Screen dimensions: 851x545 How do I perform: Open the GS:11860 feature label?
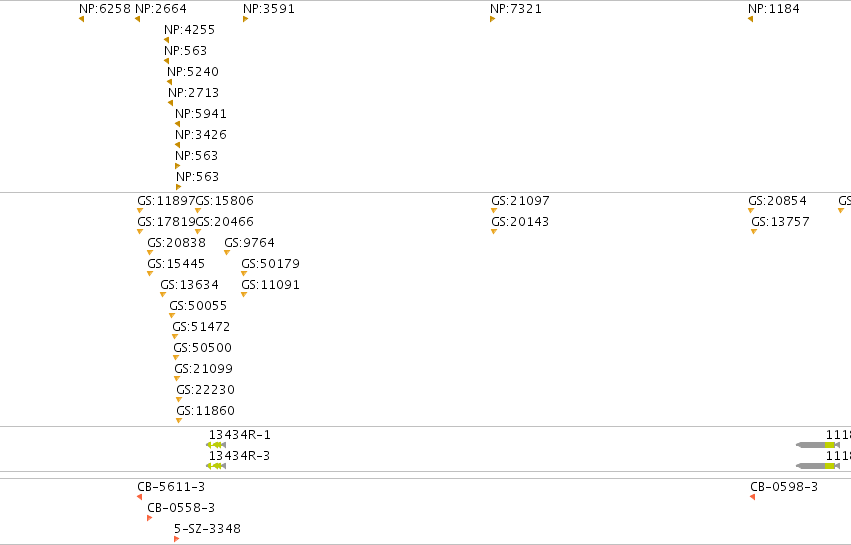(x=206, y=411)
